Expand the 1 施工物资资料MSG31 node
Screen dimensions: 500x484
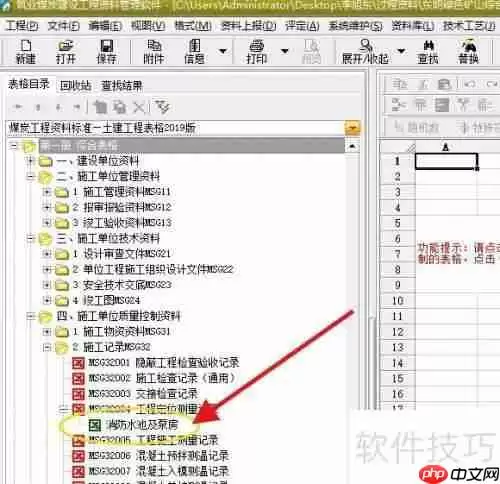coord(47,332)
